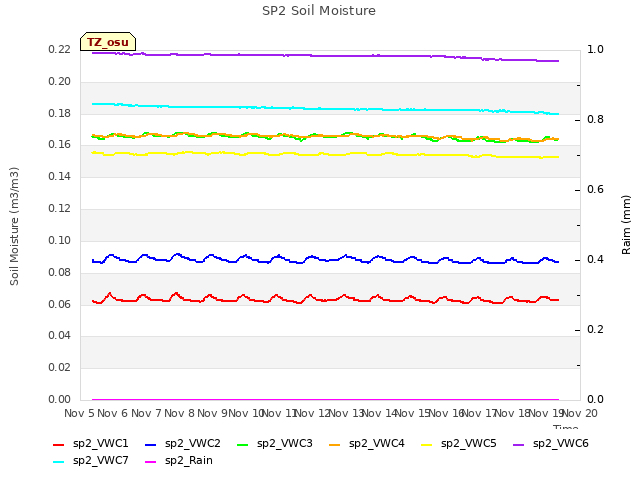Screen dimensions: 640x480
Task: Click the purple sp2_VWC6 legend swatch
Action: coord(518,445)
